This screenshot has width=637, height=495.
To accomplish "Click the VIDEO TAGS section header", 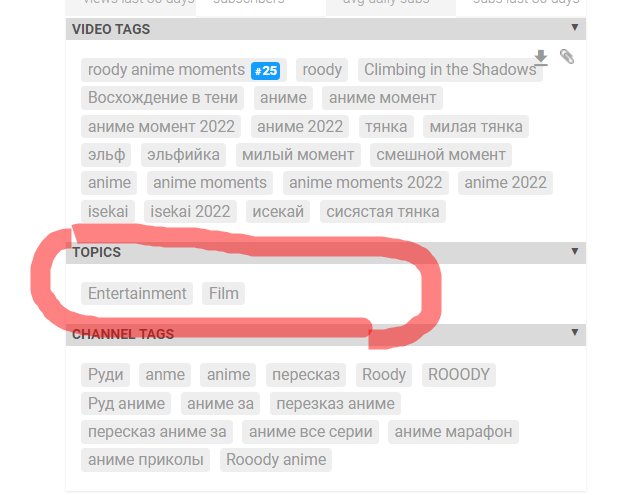I will 326,29.
